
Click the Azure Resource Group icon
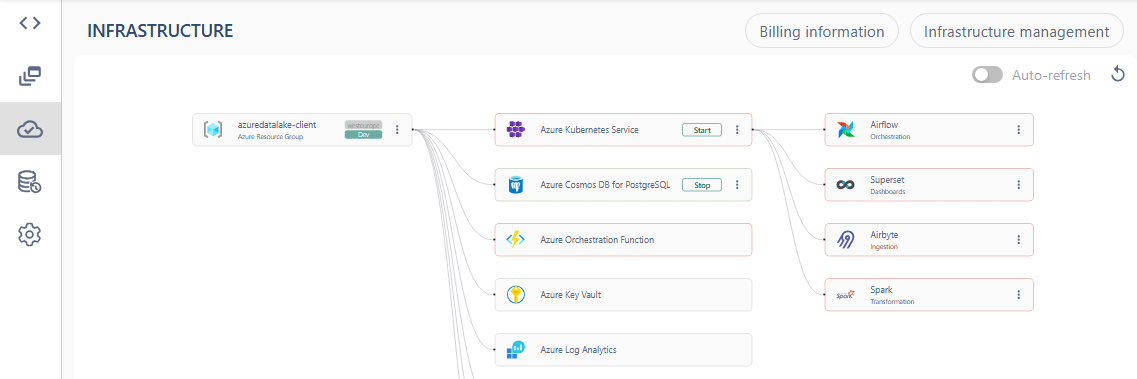tap(212, 130)
